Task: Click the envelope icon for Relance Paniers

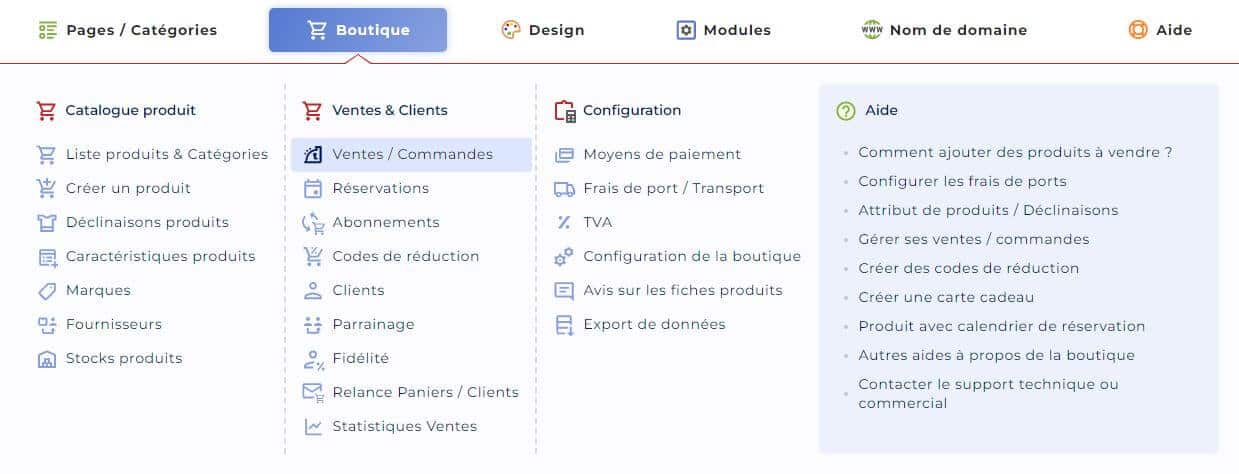Action: pos(313,392)
